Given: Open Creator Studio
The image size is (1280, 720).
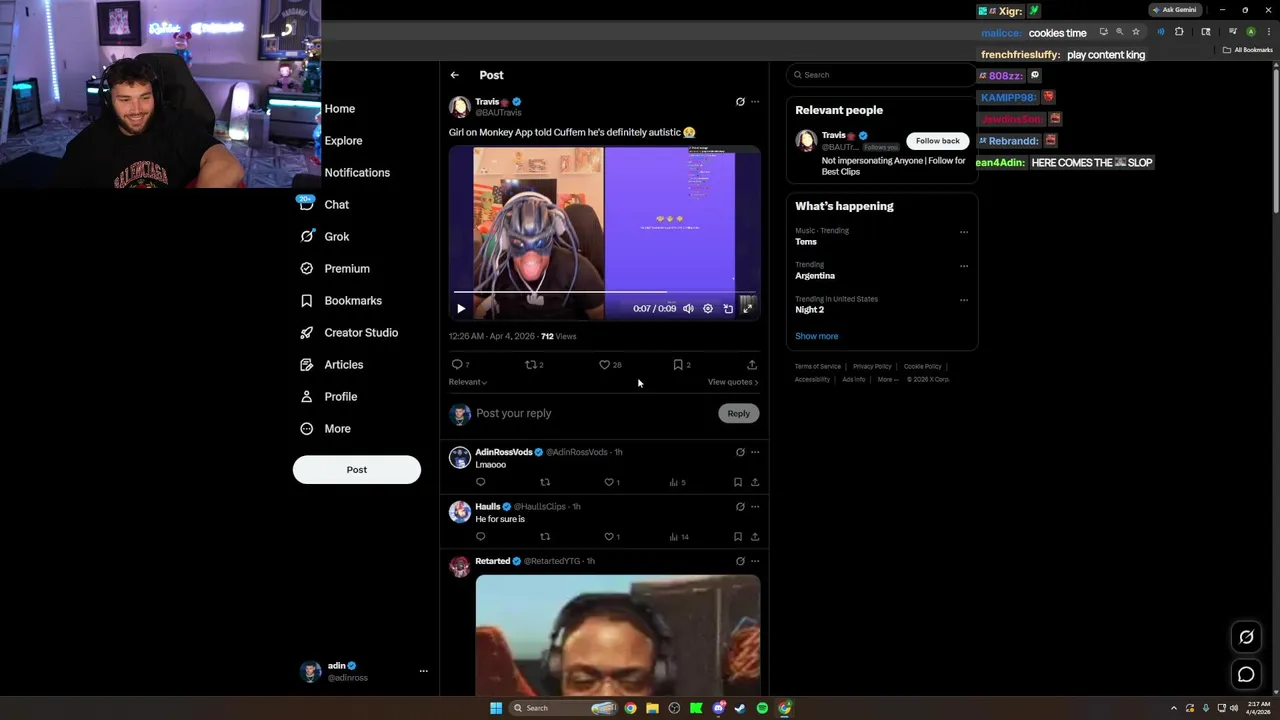Looking at the screenshot, I should pos(348,332).
